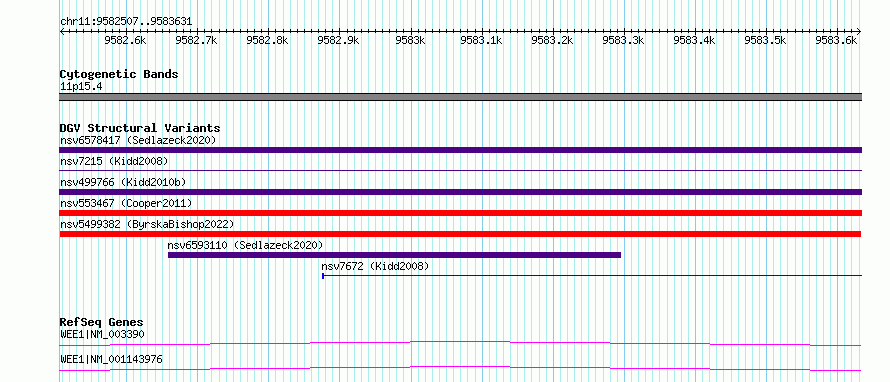Viewport: 890px width, 382px height.
Task: Select the purple nsv499766 variant bar
Action: (x=460, y=192)
